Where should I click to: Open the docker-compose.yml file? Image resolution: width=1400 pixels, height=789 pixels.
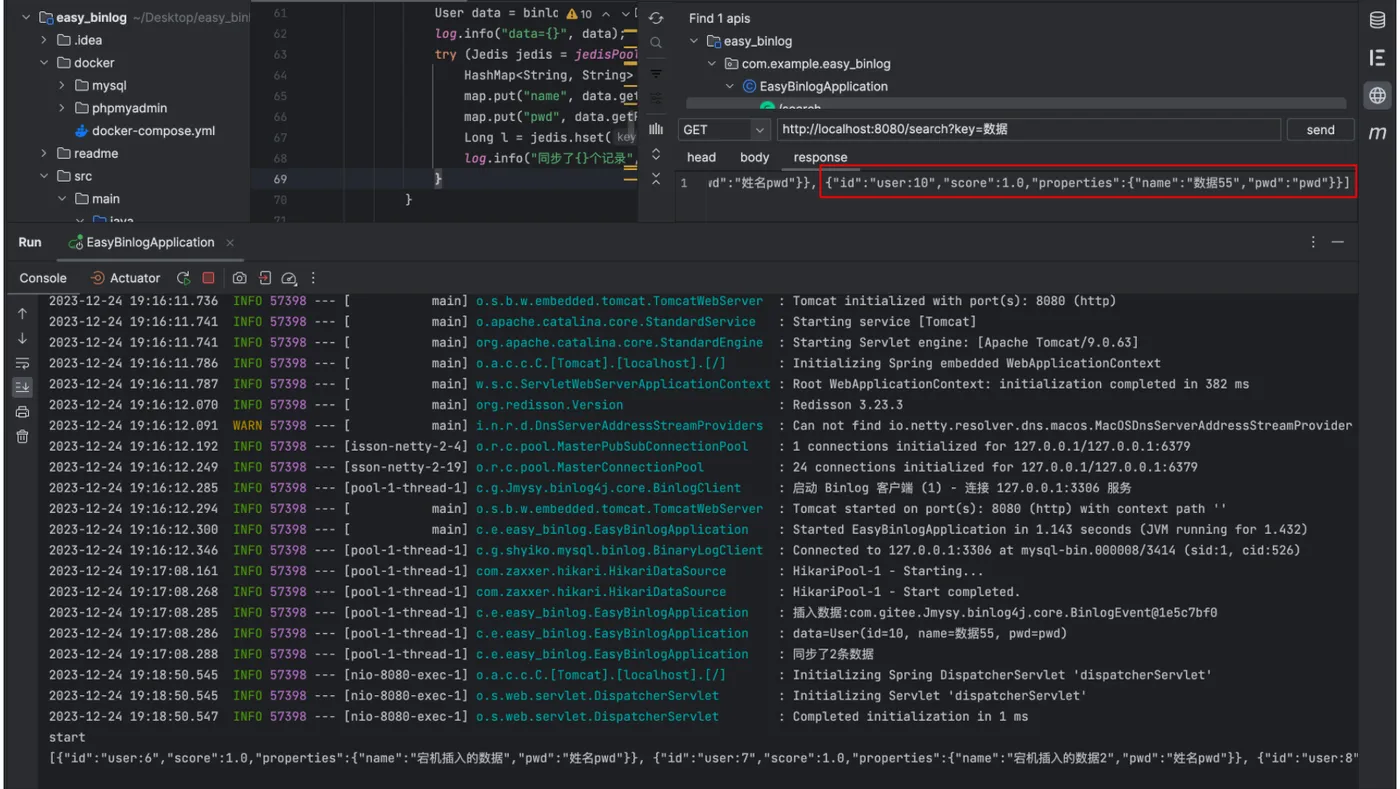point(145,131)
